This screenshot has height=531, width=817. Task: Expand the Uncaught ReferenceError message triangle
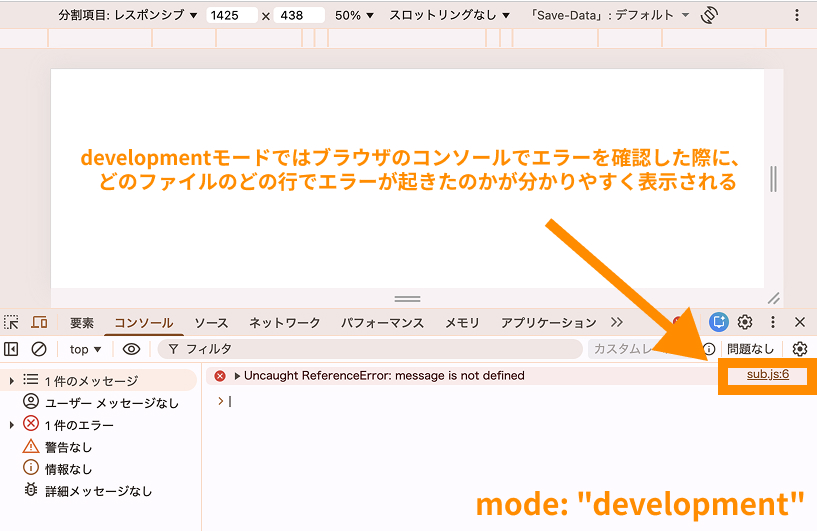point(237,376)
